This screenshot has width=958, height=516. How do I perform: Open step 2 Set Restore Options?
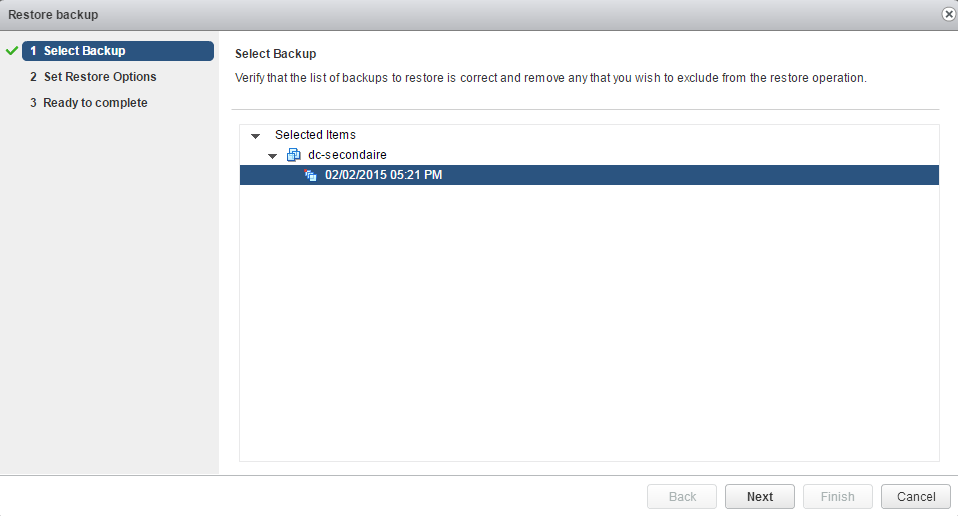tap(99, 77)
